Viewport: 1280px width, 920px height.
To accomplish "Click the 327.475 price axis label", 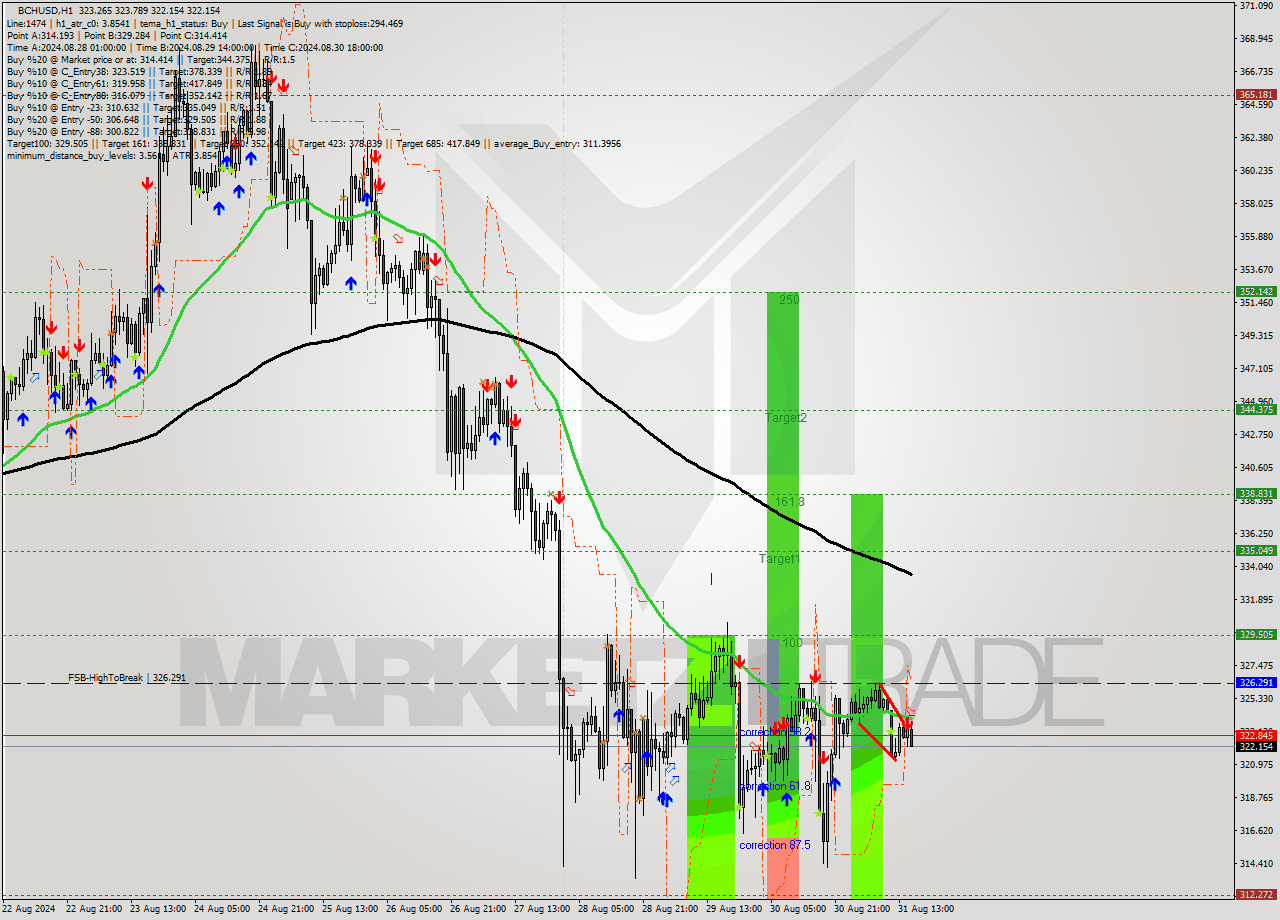I will tap(1255, 665).
